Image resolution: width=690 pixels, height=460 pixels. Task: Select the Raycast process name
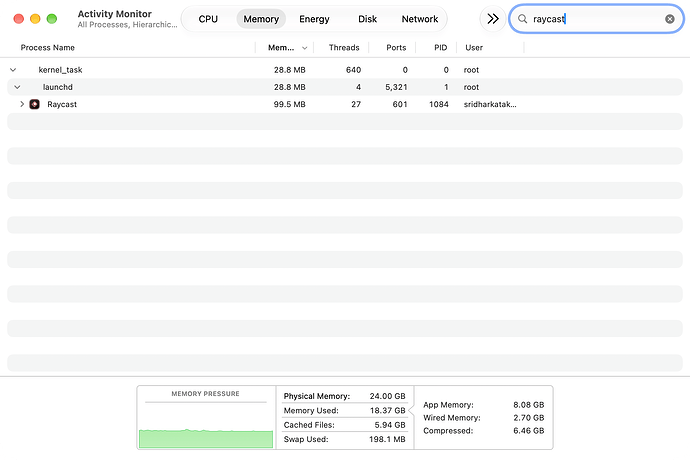click(62, 104)
